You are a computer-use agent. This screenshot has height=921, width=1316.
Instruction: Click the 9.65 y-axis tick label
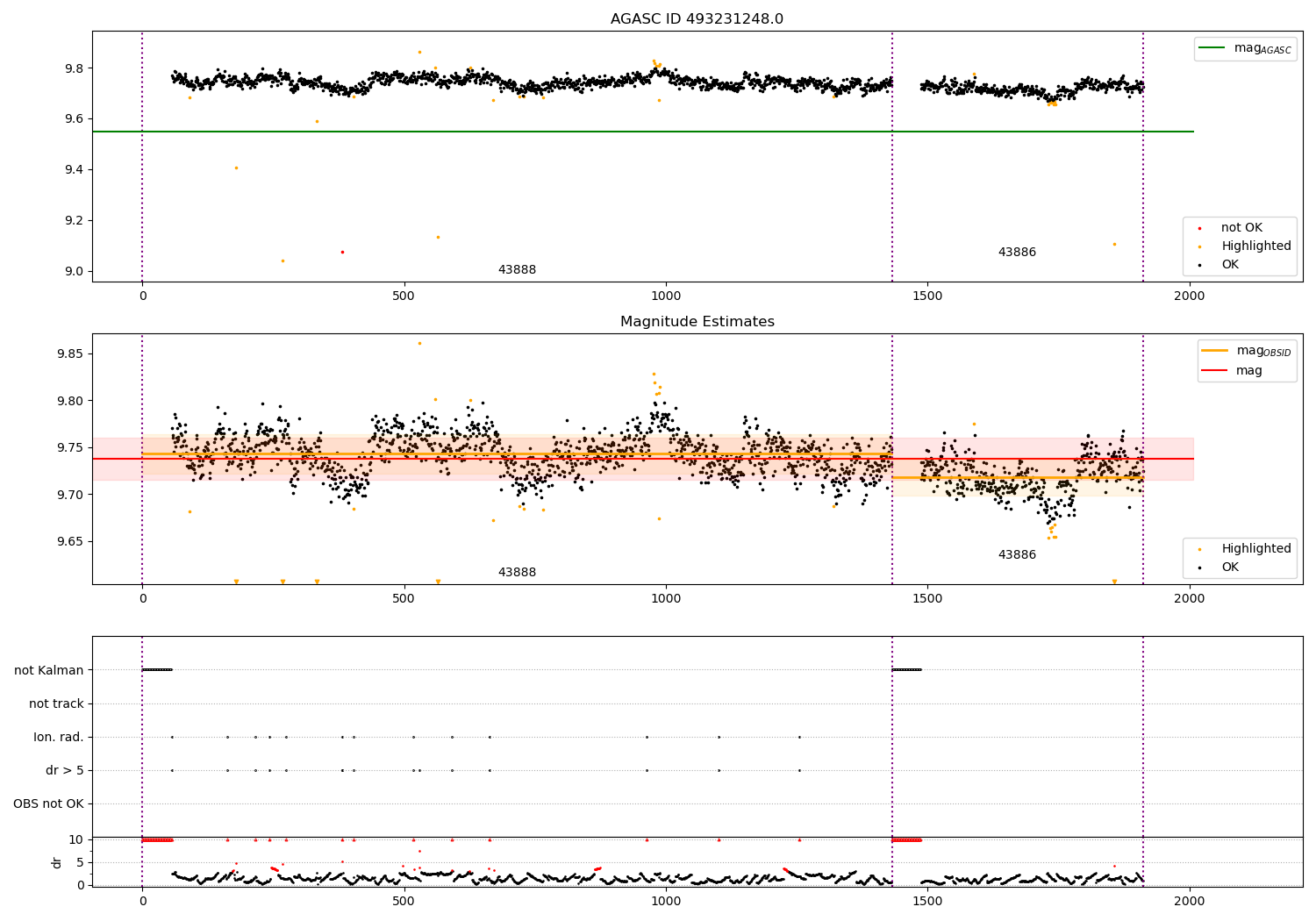tap(71, 541)
